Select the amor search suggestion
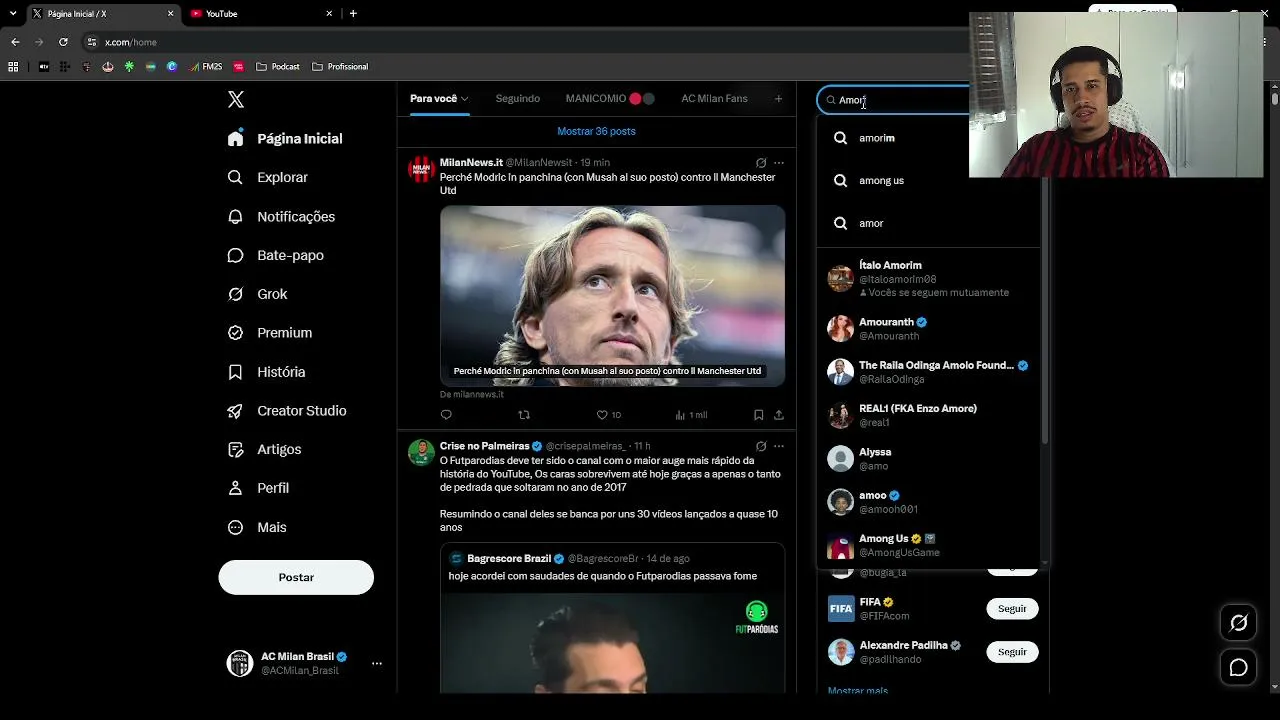1280x720 pixels. point(929,223)
